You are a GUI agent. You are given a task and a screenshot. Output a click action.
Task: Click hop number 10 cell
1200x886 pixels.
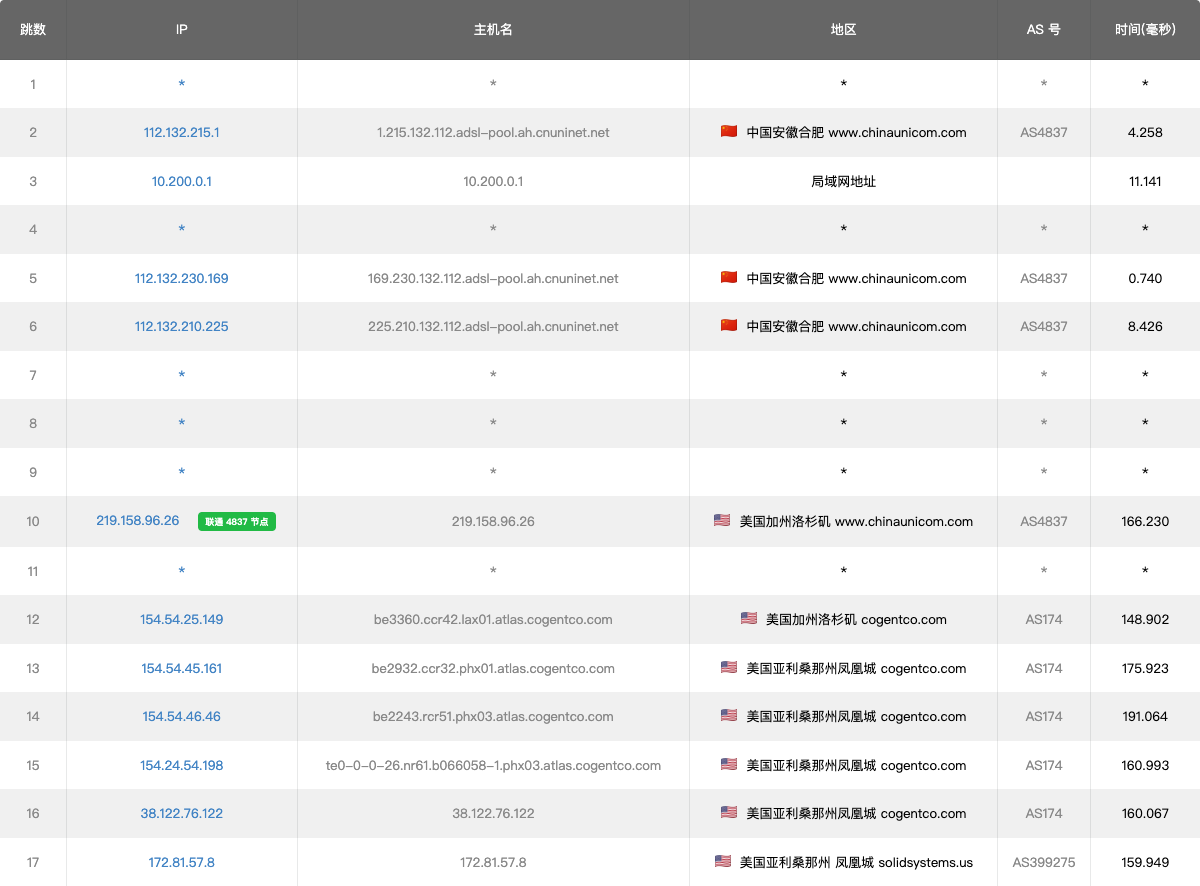(33, 521)
